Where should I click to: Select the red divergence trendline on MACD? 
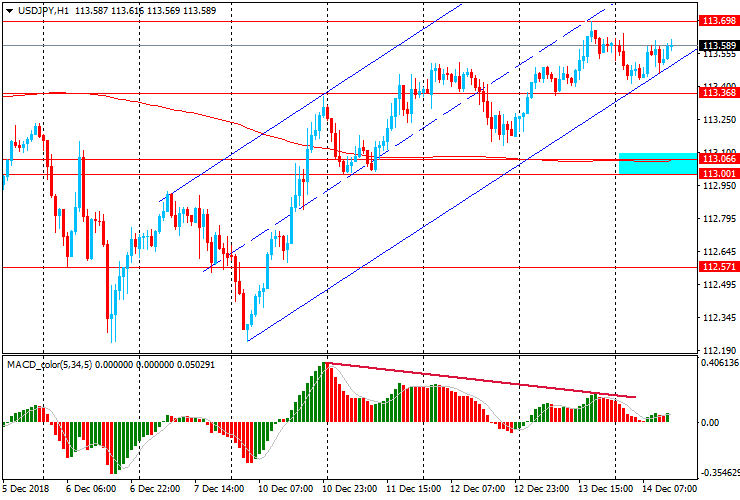click(481, 380)
